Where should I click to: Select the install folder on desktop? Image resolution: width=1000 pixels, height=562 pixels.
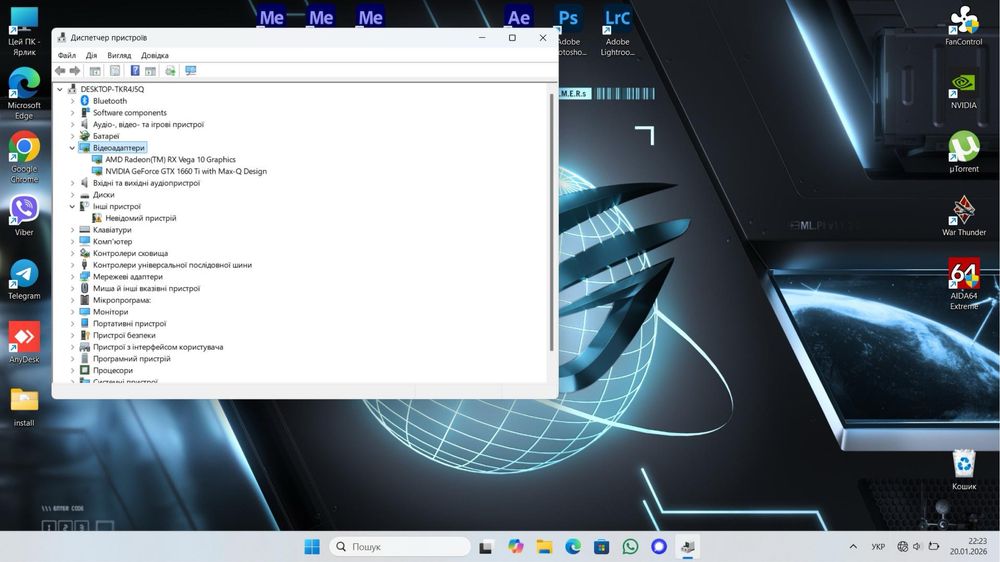[24, 406]
